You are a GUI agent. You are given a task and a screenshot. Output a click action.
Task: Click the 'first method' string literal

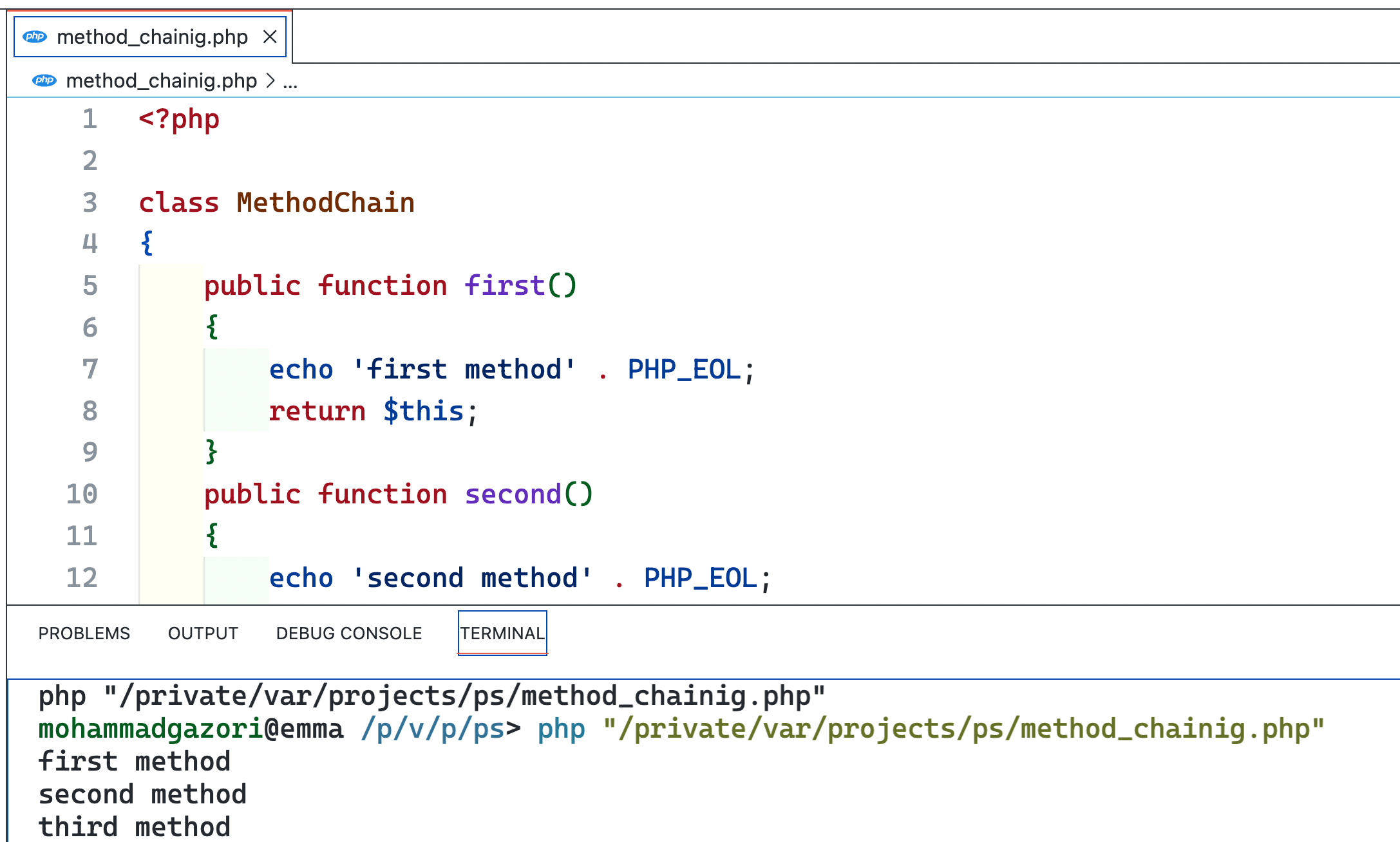tap(464, 370)
